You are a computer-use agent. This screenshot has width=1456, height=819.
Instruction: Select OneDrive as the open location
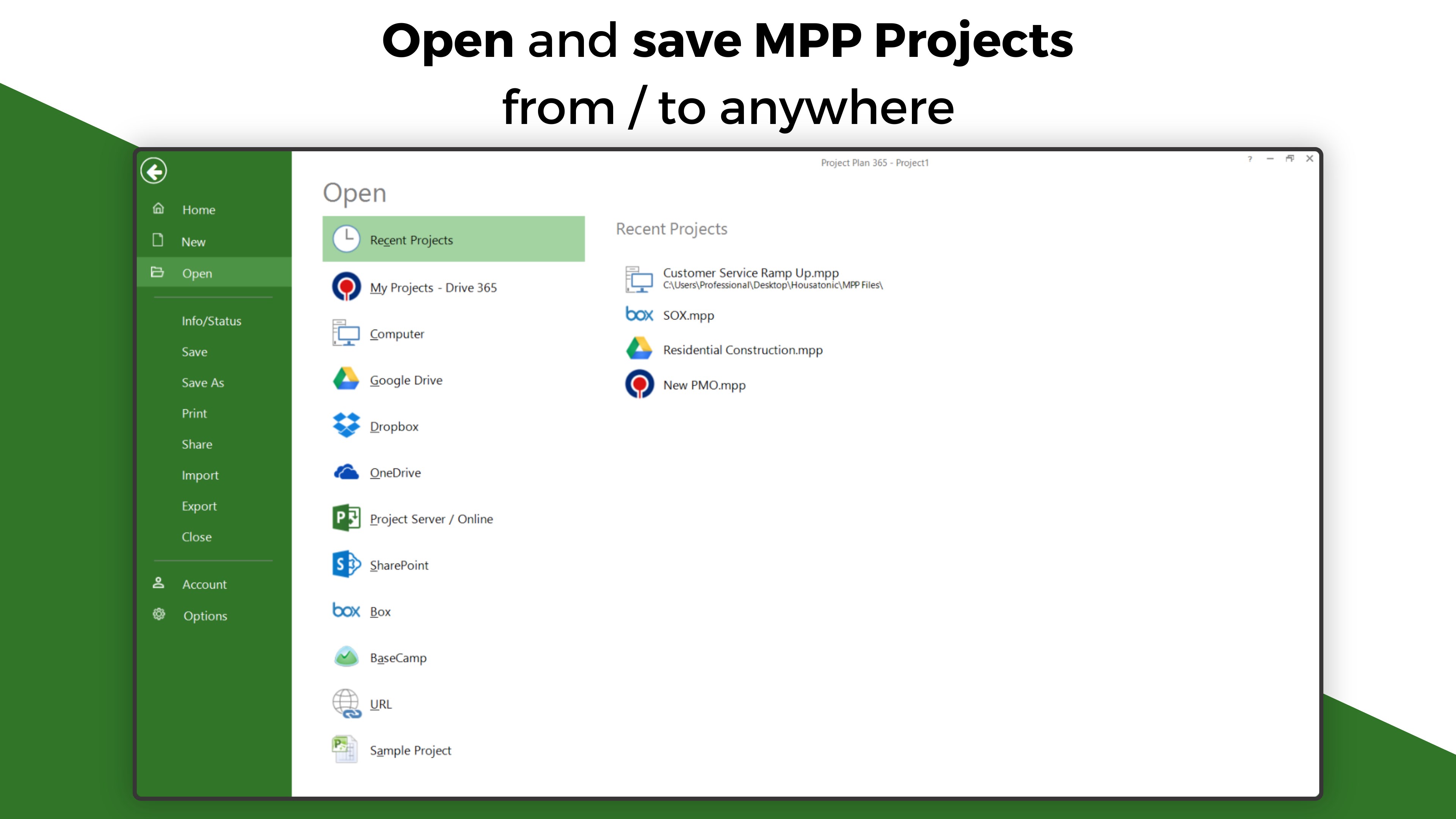(x=395, y=472)
